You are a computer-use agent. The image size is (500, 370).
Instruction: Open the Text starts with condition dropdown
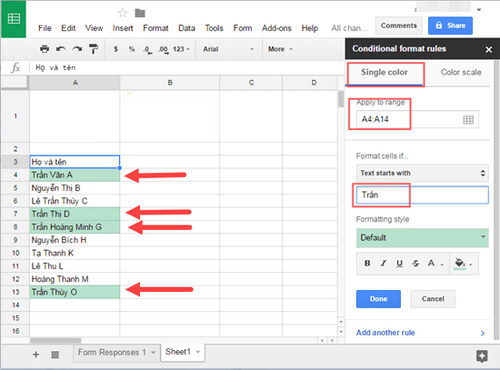(x=422, y=173)
